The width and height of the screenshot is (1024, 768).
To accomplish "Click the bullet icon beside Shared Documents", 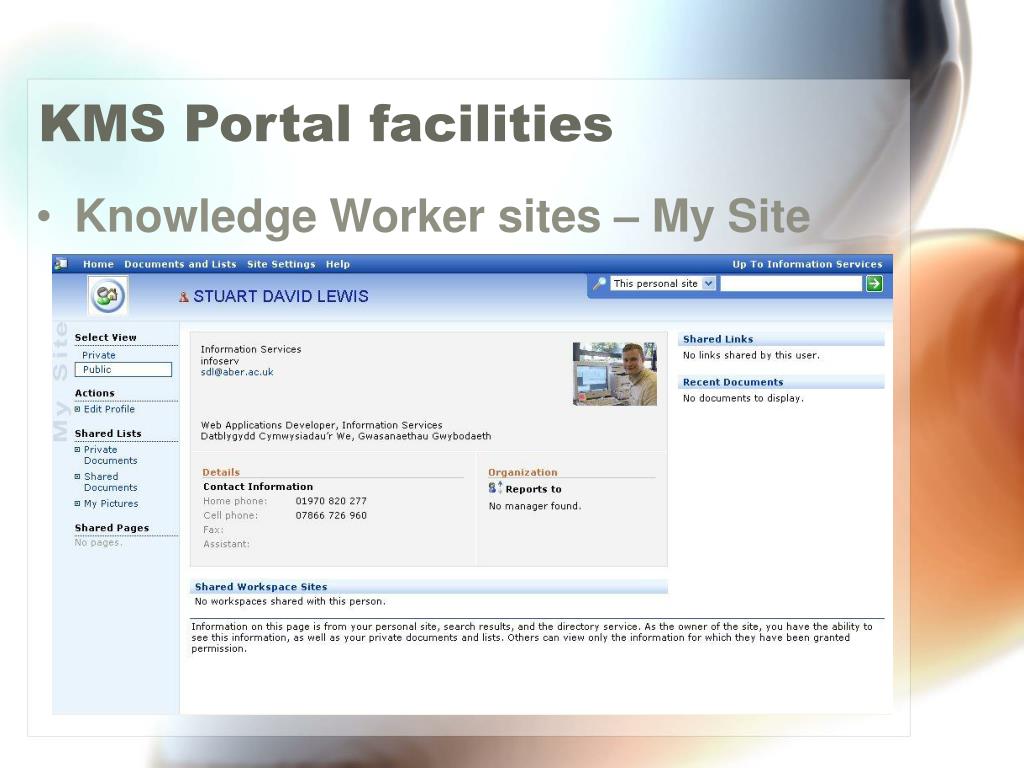I will (78, 477).
